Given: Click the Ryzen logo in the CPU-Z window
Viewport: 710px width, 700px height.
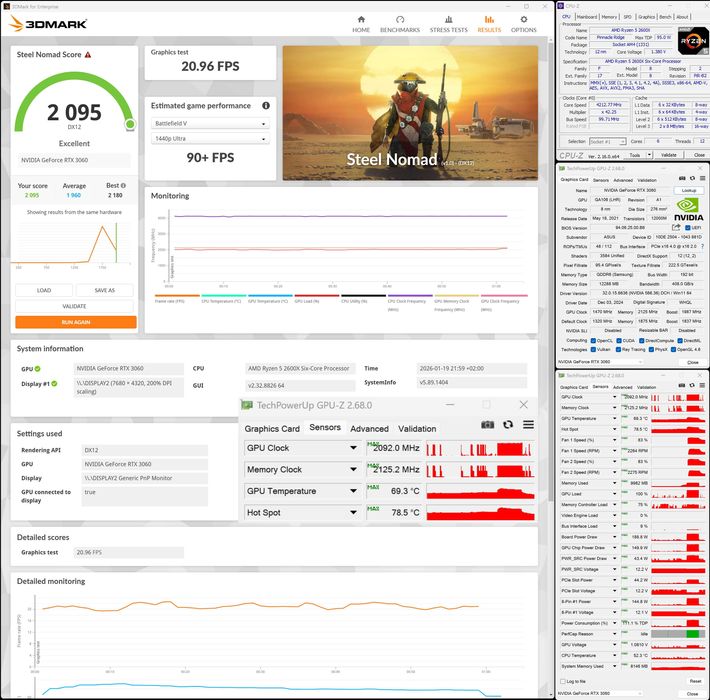Looking at the screenshot, I should [x=693, y=41].
